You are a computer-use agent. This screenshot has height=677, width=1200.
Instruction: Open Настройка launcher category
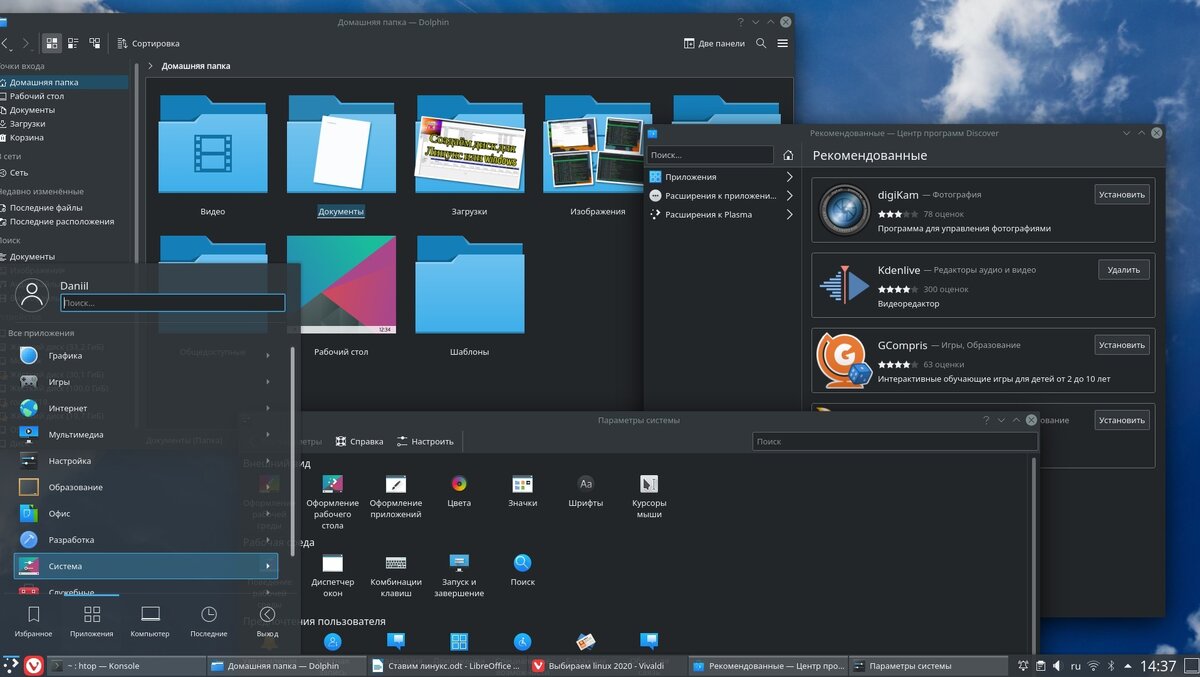145,461
